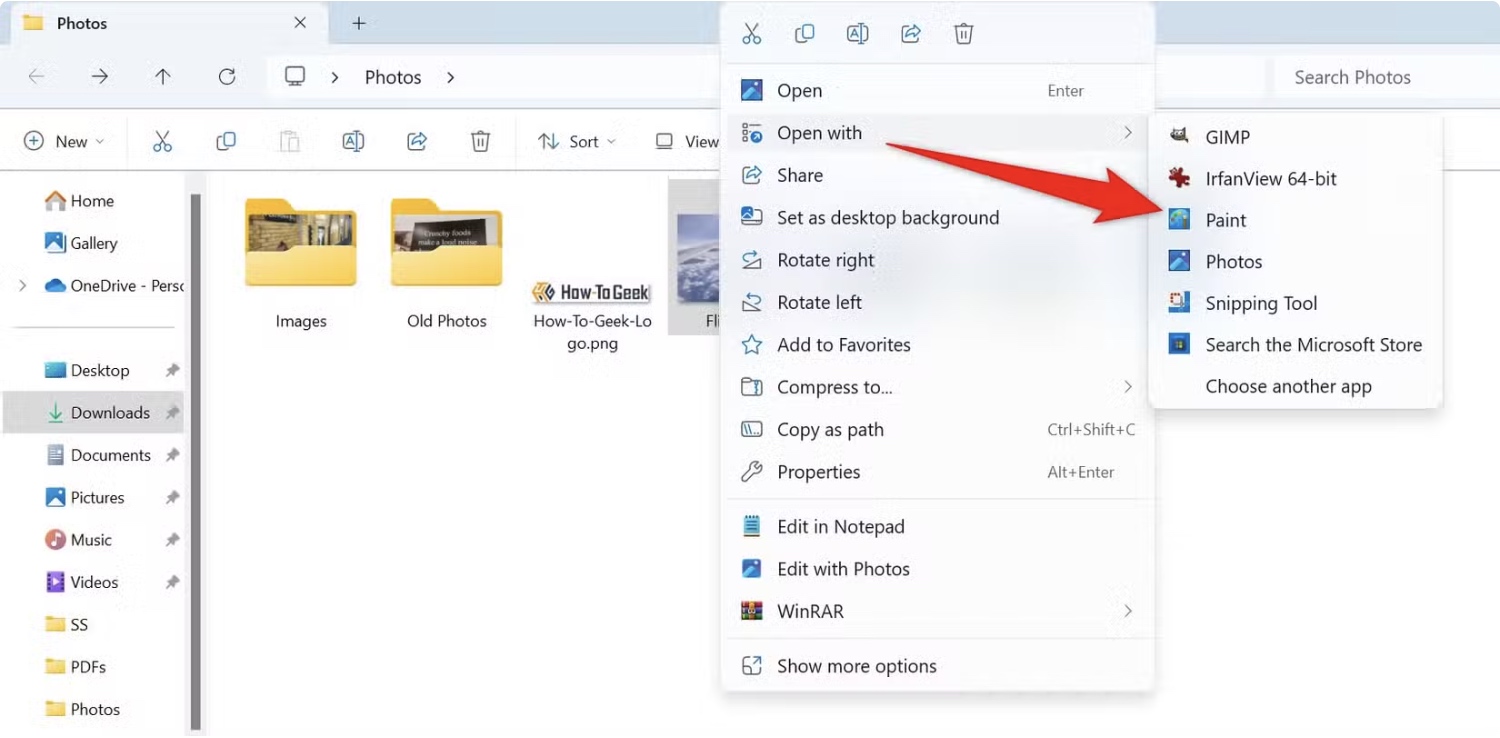The image size is (1500, 738).
Task: Open the View menu in toolbar
Action: tap(687, 141)
